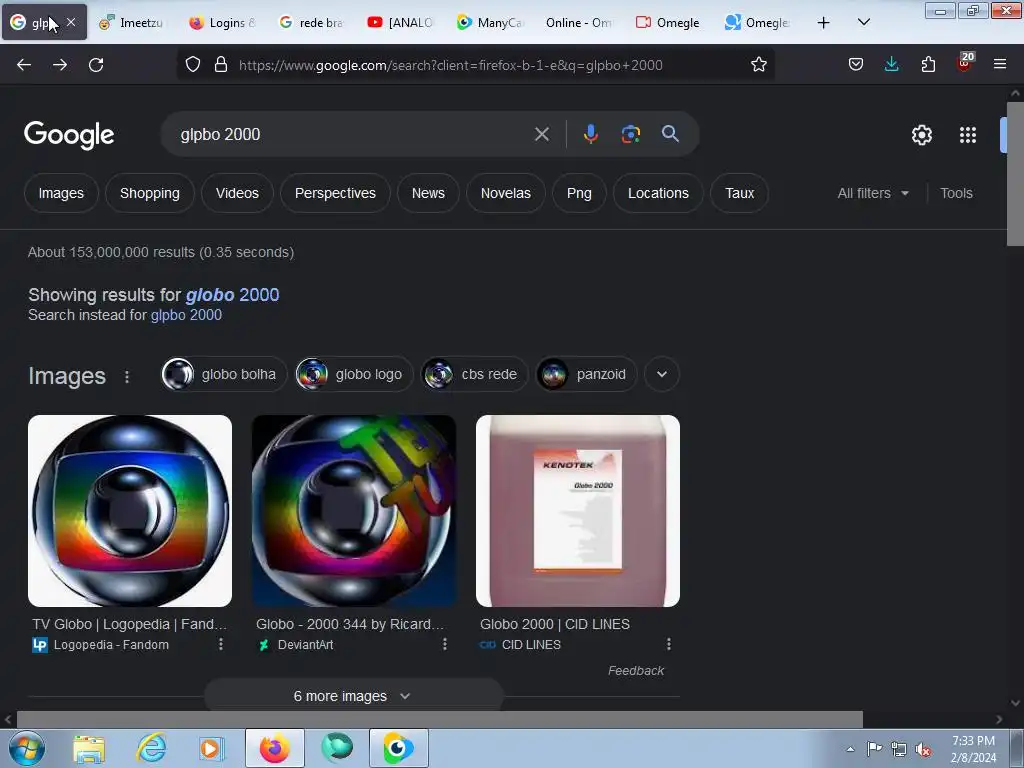Open the tracking protection shield icon
This screenshot has width=1024, height=768.
(193, 65)
